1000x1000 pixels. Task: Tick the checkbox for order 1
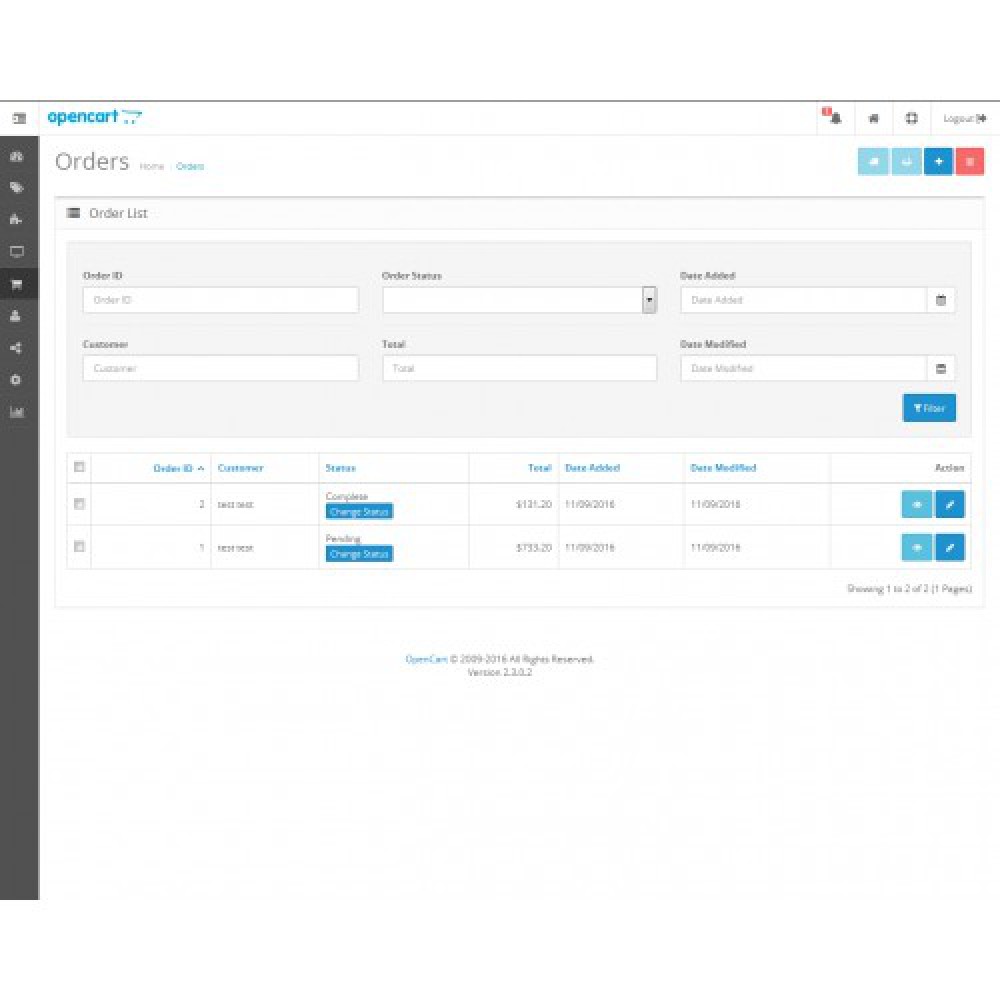(79, 544)
